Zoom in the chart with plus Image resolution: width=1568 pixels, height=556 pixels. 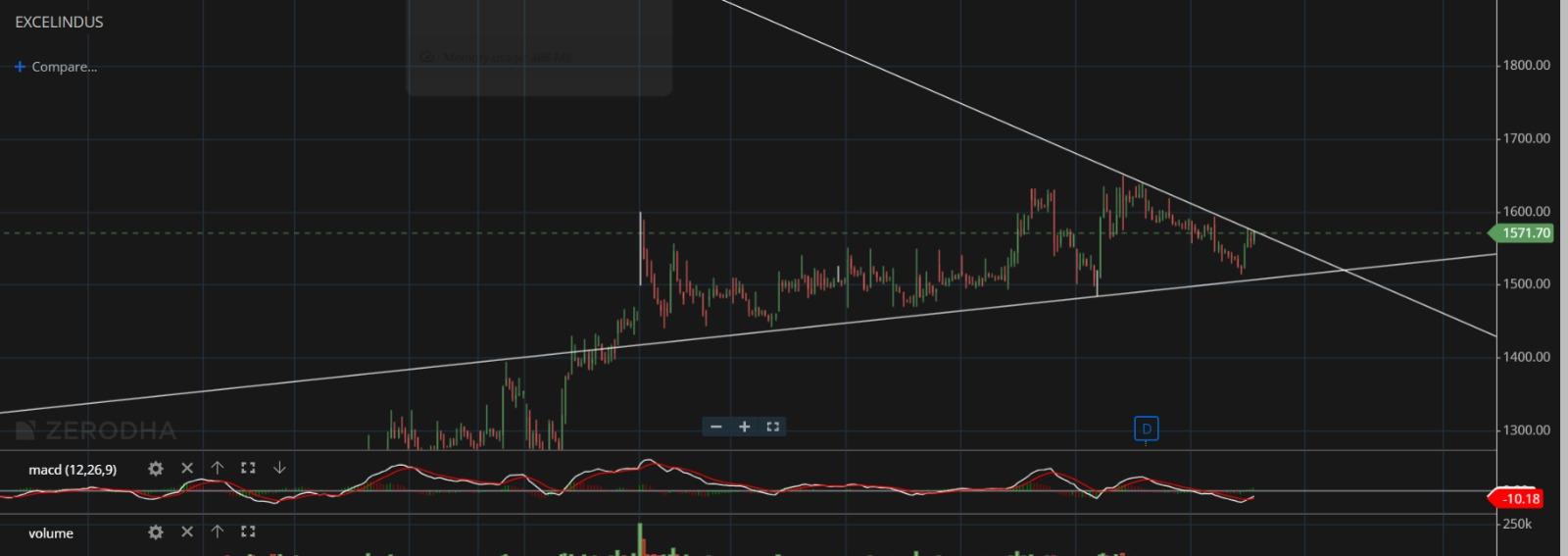(744, 427)
